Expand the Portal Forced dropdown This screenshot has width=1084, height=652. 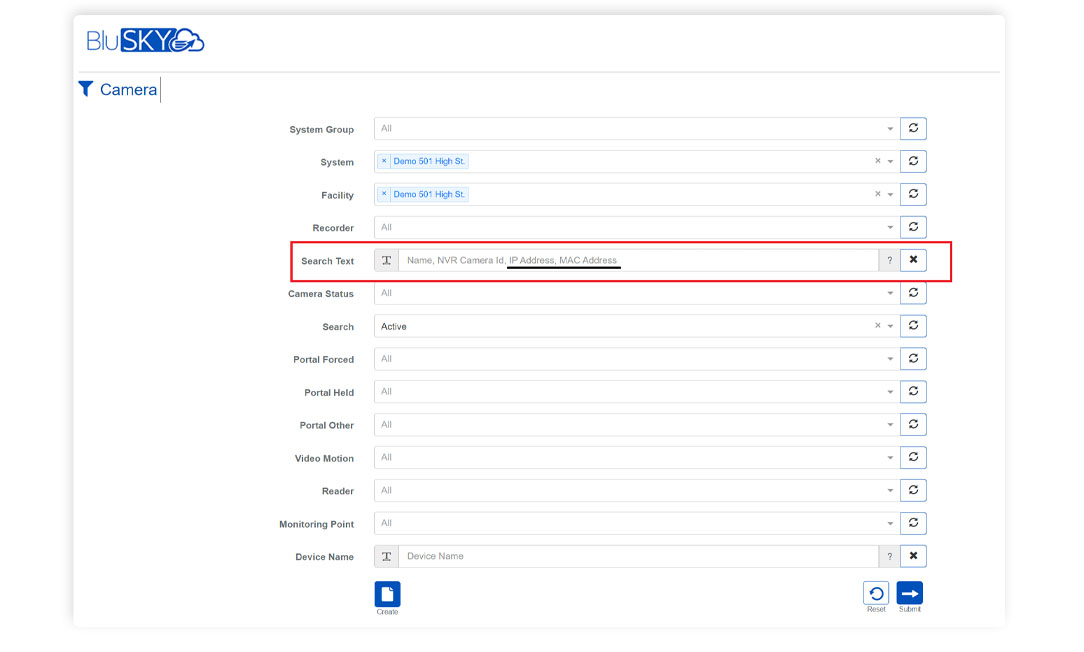(x=890, y=359)
